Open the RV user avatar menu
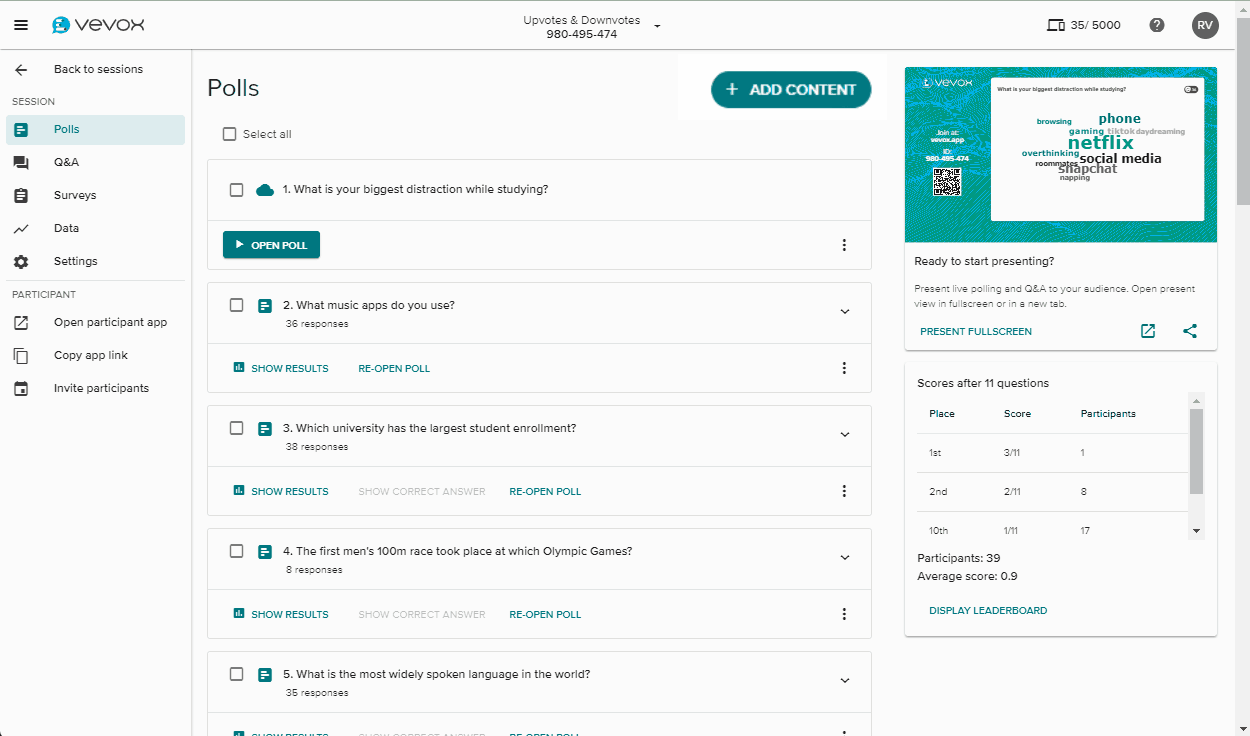 click(x=1205, y=25)
